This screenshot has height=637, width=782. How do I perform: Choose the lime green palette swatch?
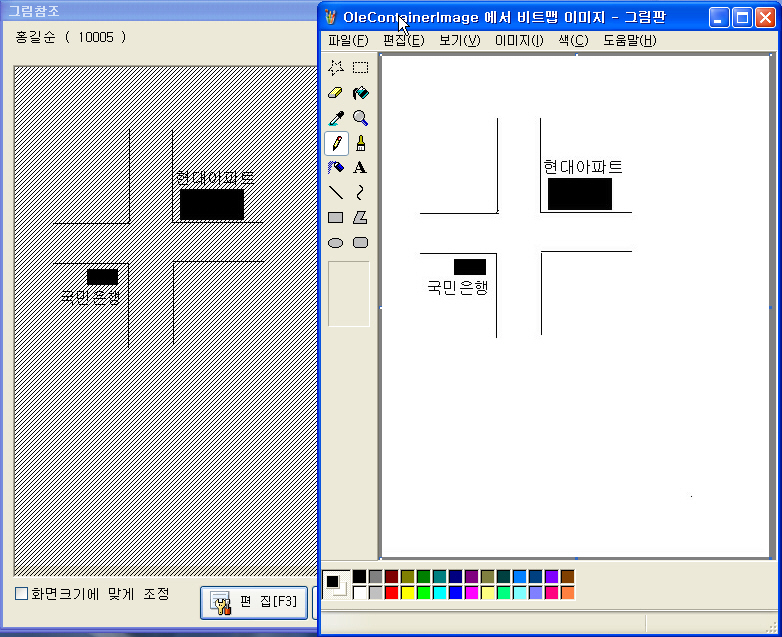[x=423, y=593]
